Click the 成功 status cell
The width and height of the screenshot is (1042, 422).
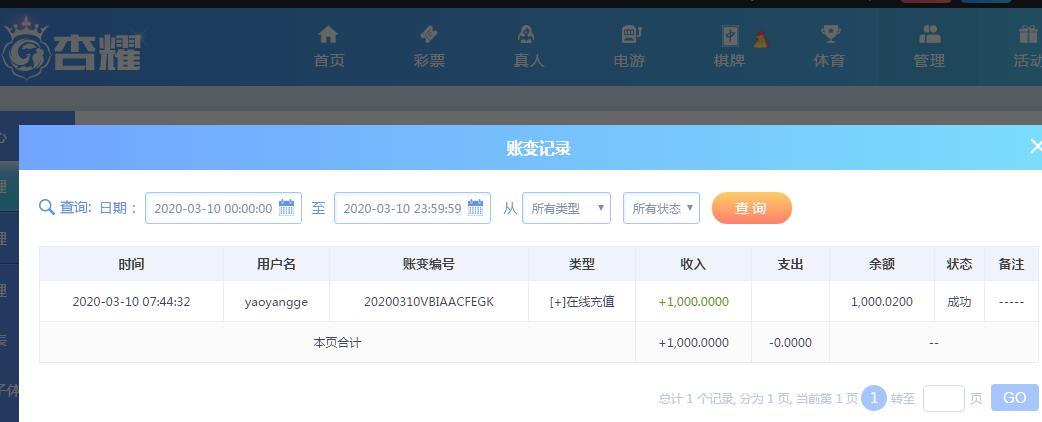click(x=959, y=302)
